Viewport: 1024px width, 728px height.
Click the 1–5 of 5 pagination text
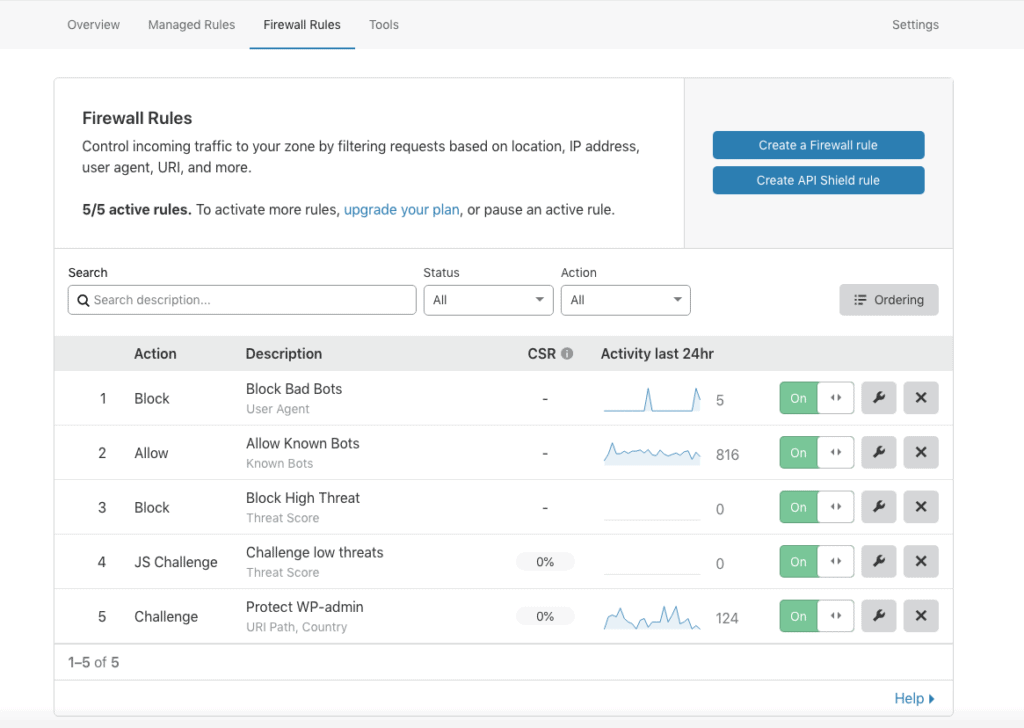pos(93,663)
